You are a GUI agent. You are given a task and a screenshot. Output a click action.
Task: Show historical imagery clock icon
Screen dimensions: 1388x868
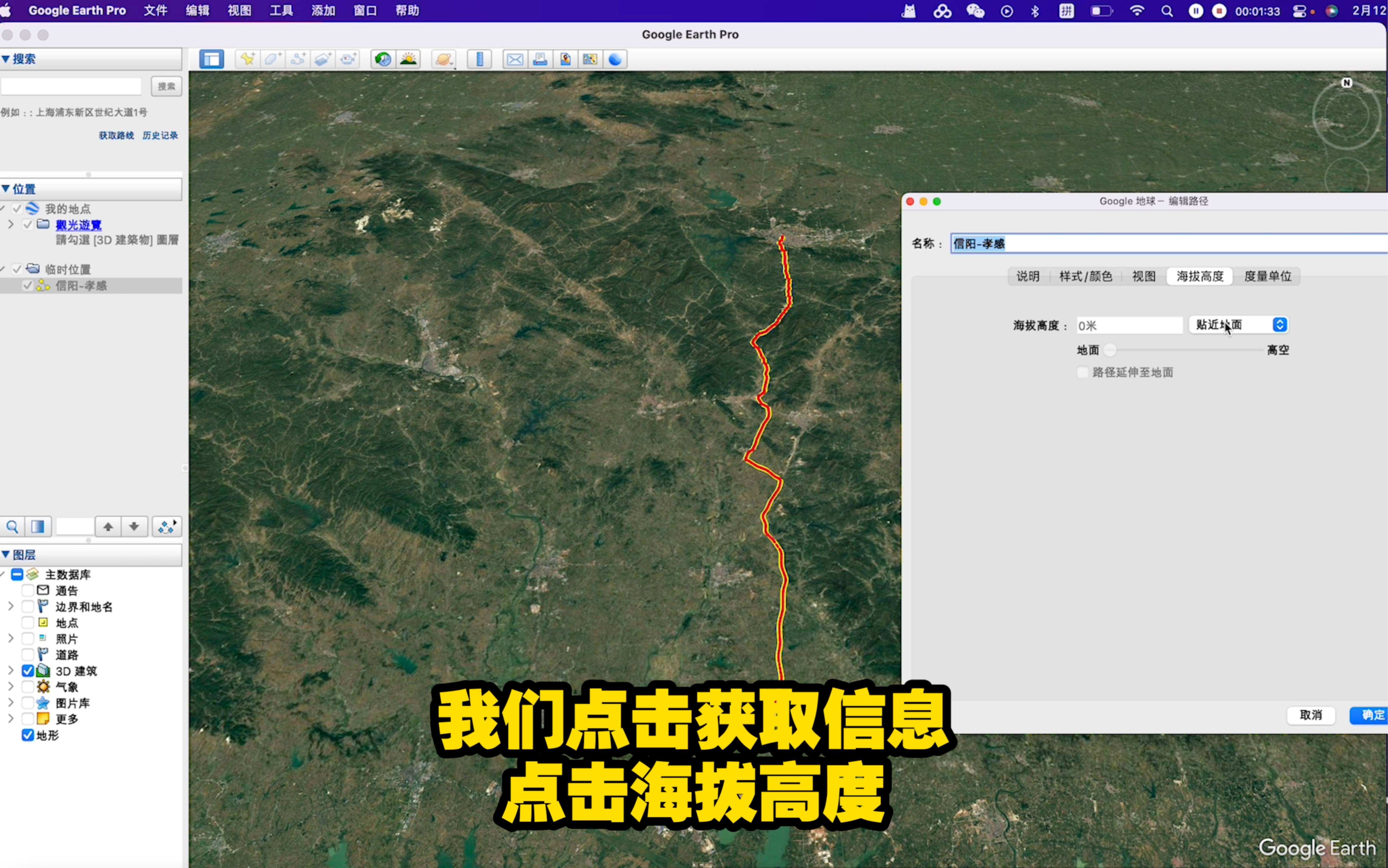coord(383,59)
